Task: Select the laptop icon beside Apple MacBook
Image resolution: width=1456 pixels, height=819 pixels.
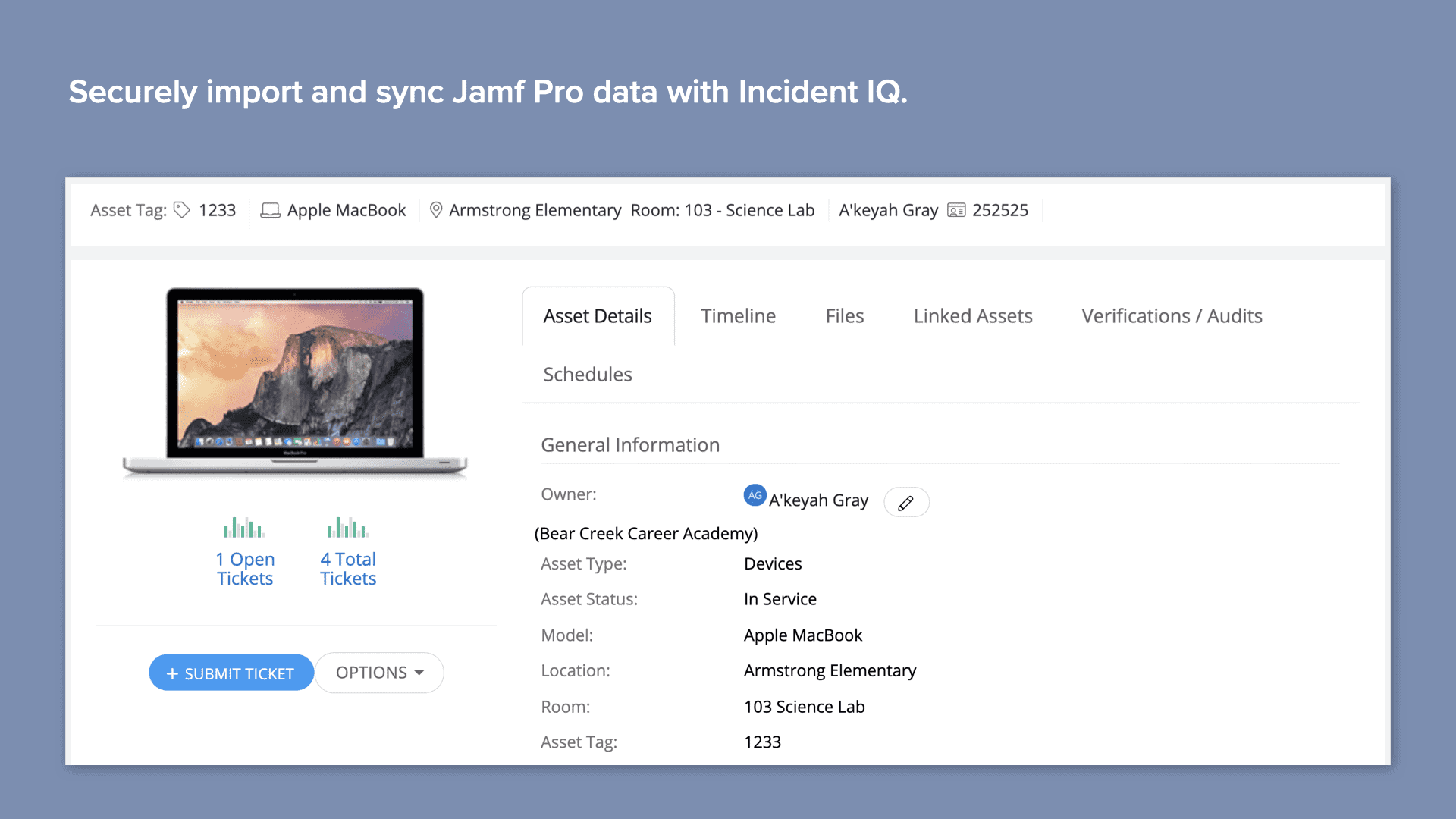Action: point(271,210)
